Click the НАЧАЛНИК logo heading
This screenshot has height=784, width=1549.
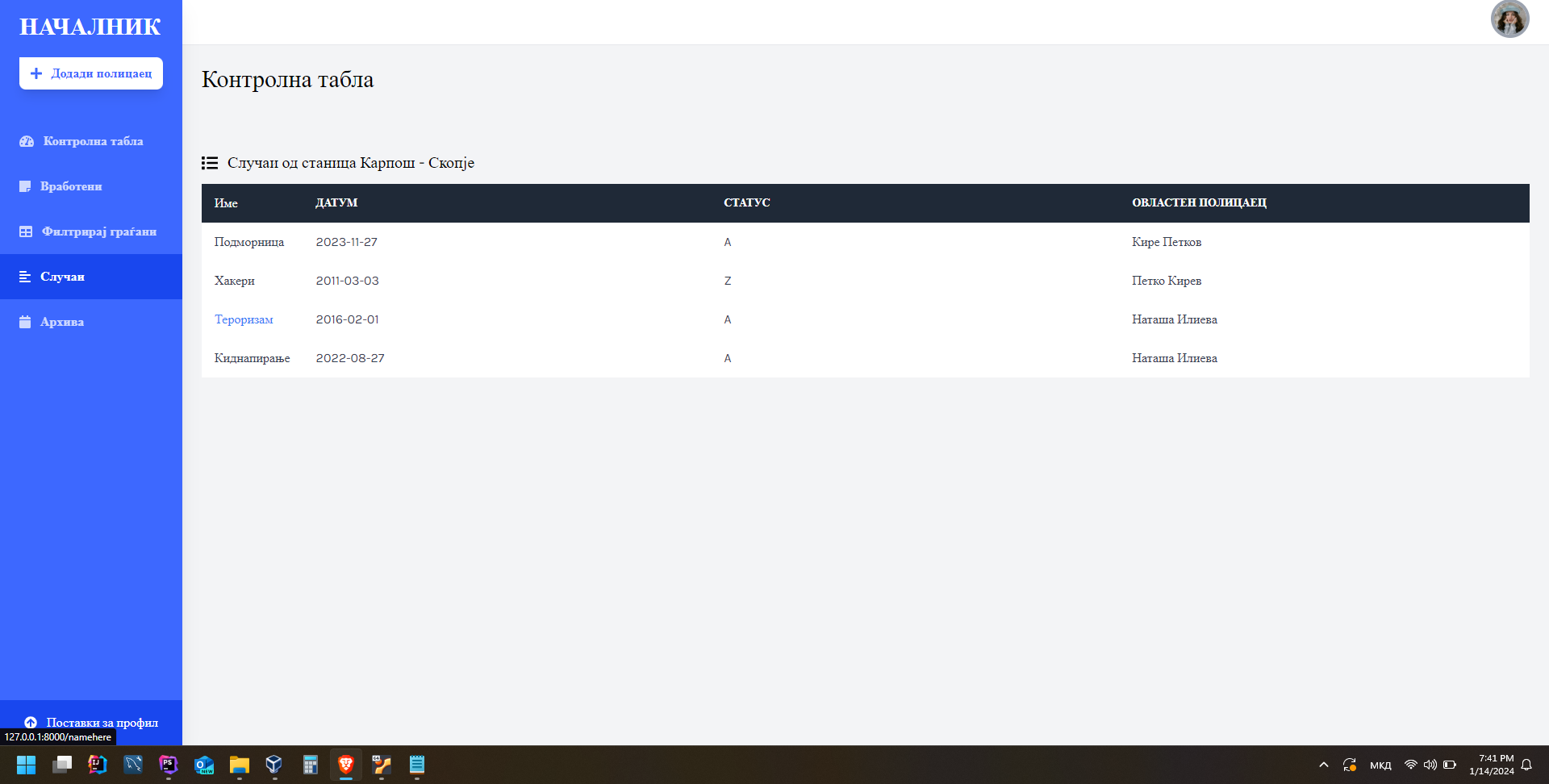pyautogui.click(x=90, y=27)
